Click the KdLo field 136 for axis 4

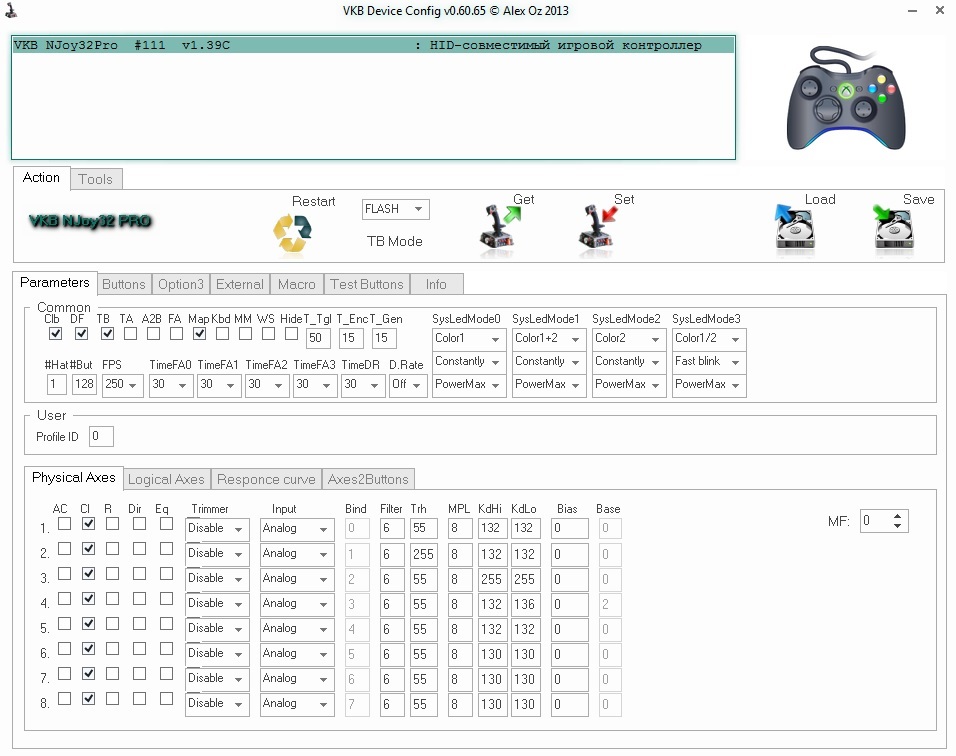[525, 604]
